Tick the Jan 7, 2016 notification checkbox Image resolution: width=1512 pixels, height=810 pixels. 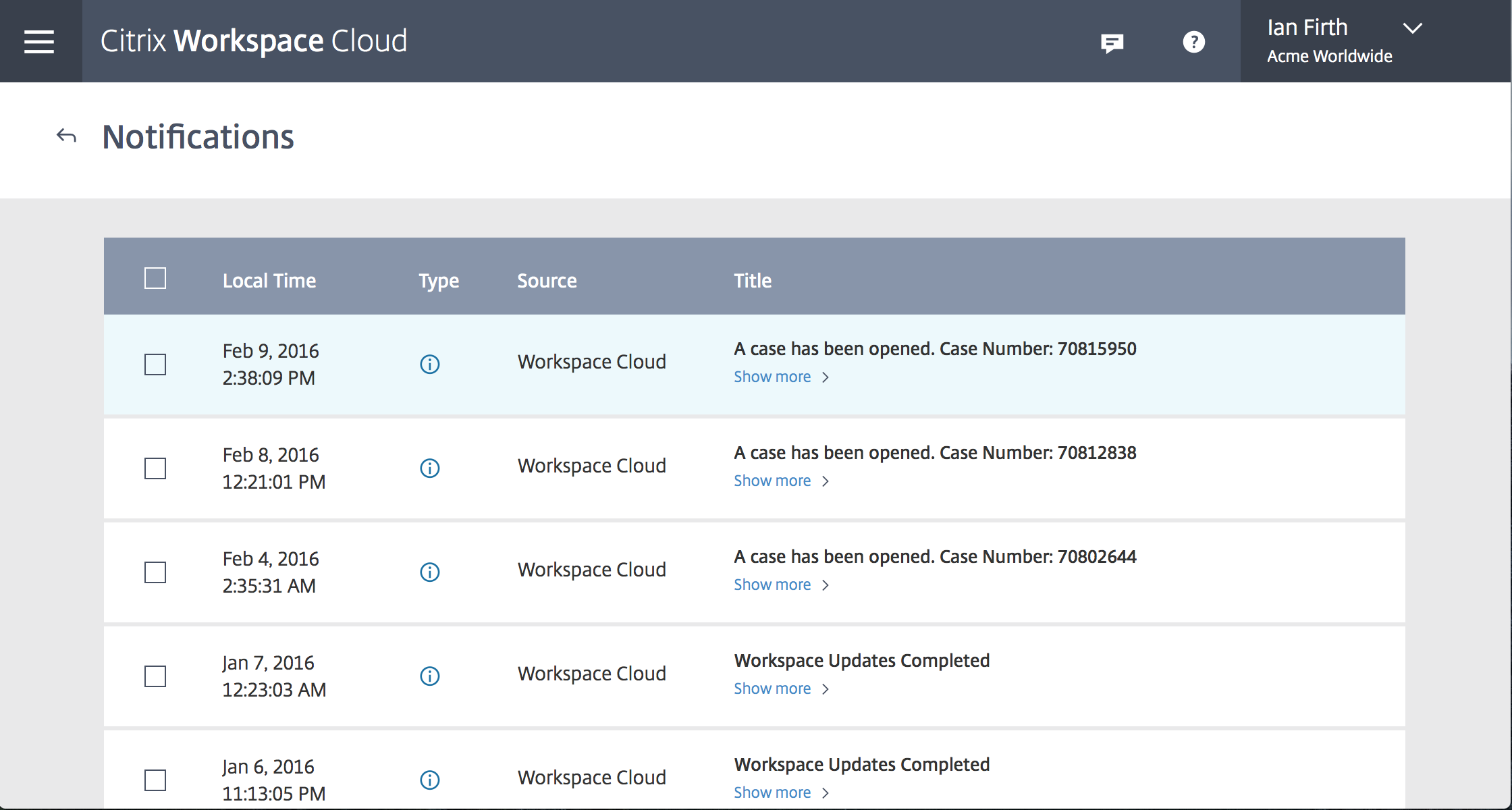tap(155, 676)
